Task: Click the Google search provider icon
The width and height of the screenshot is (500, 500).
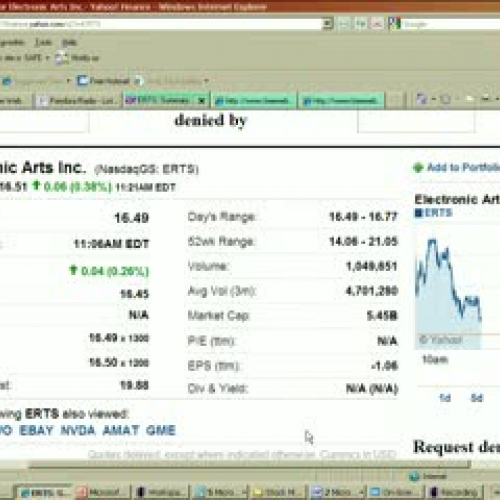Action: (x=394, y=24)
